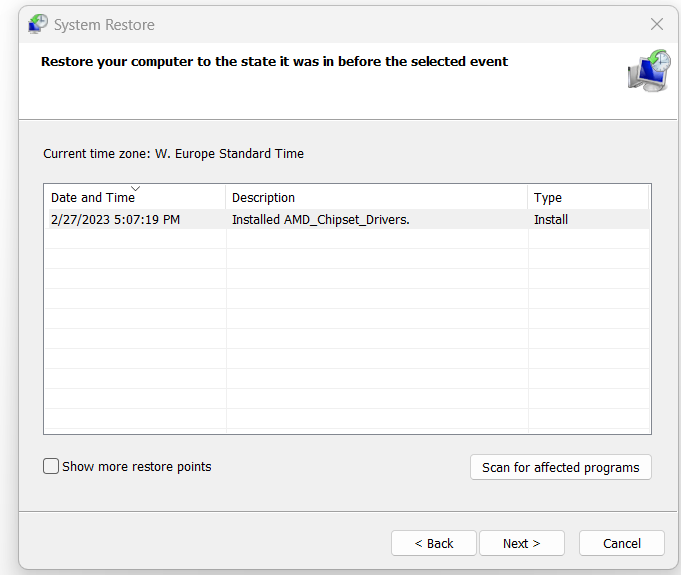The image size is (681, 575).
Task: Cancel the System Restore wizard
Action: [x=621, y=543]
